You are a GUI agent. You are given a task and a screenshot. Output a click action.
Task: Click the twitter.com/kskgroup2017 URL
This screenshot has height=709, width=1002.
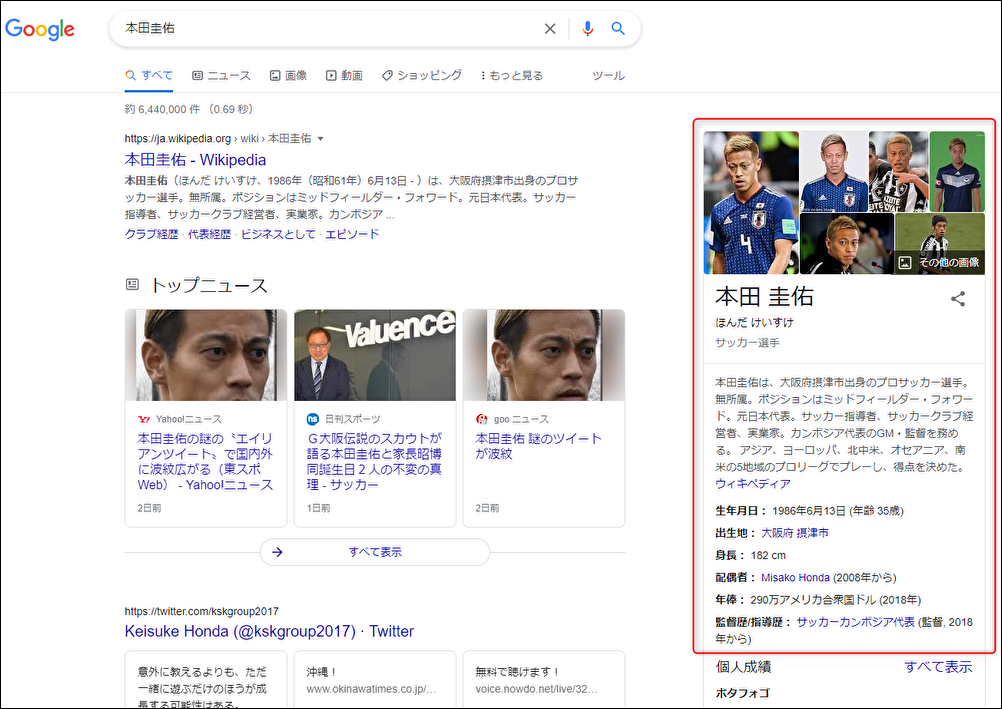[x=201, y=611]
